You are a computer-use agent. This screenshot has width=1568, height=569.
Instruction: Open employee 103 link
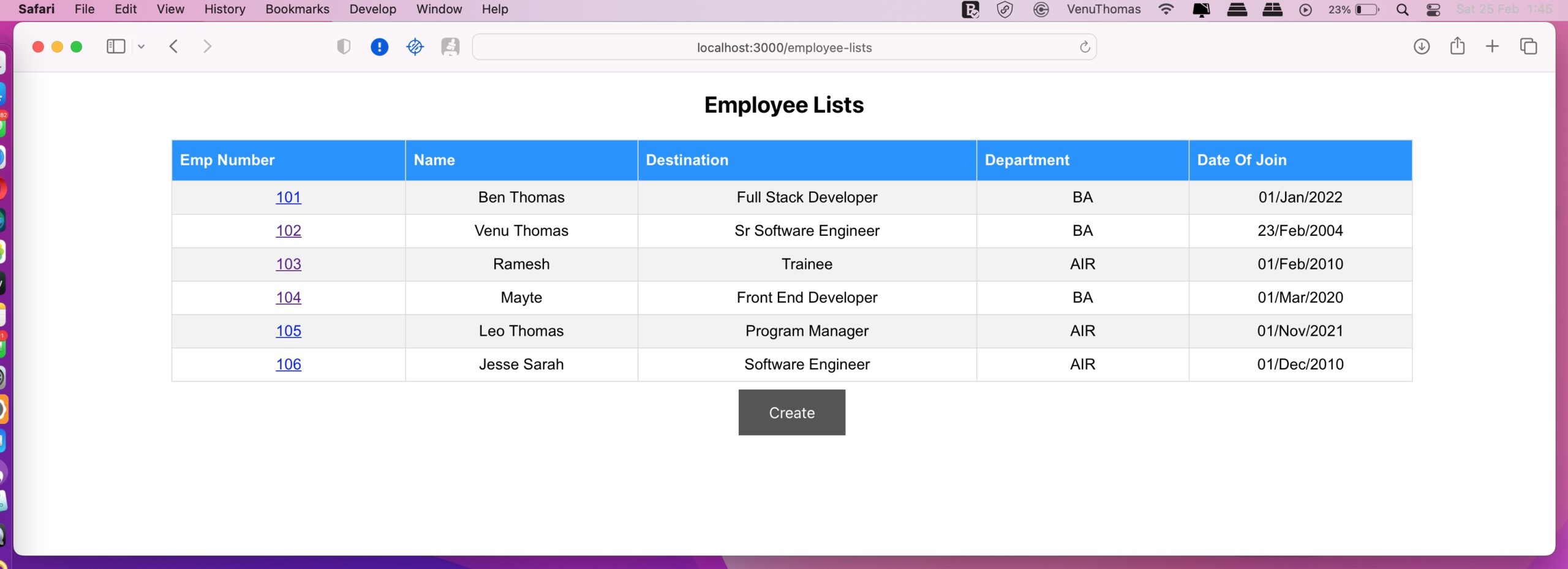(x=288, y=264)
